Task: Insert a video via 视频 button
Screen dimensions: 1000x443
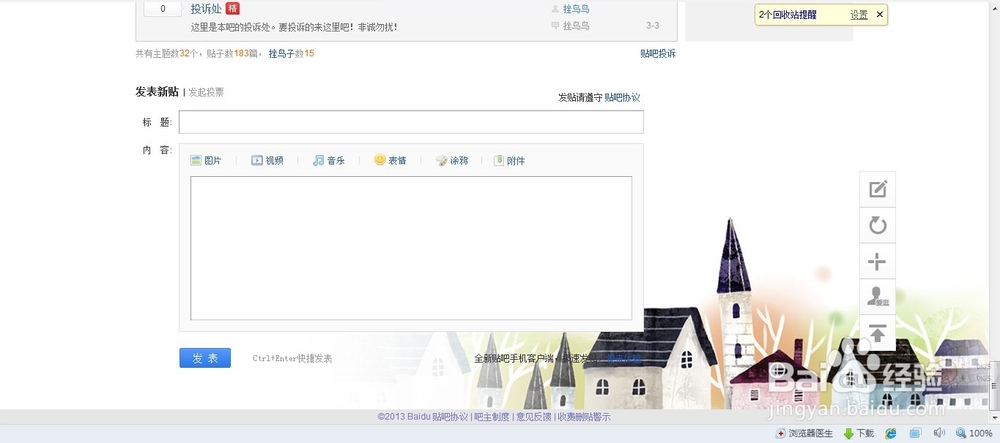Action: (267, 161)
